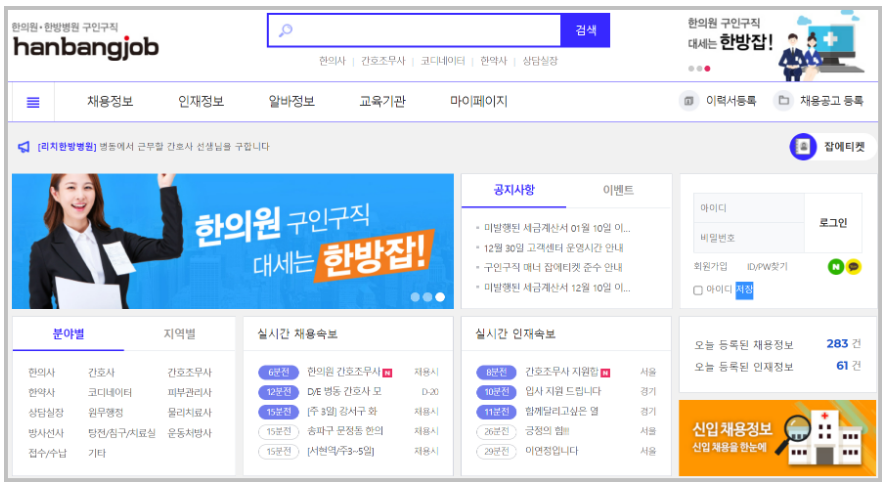Image resolution: width=884 pixels, height=484 pixels.
Task: Log in with green Naver icon
Action: point(836,266)
